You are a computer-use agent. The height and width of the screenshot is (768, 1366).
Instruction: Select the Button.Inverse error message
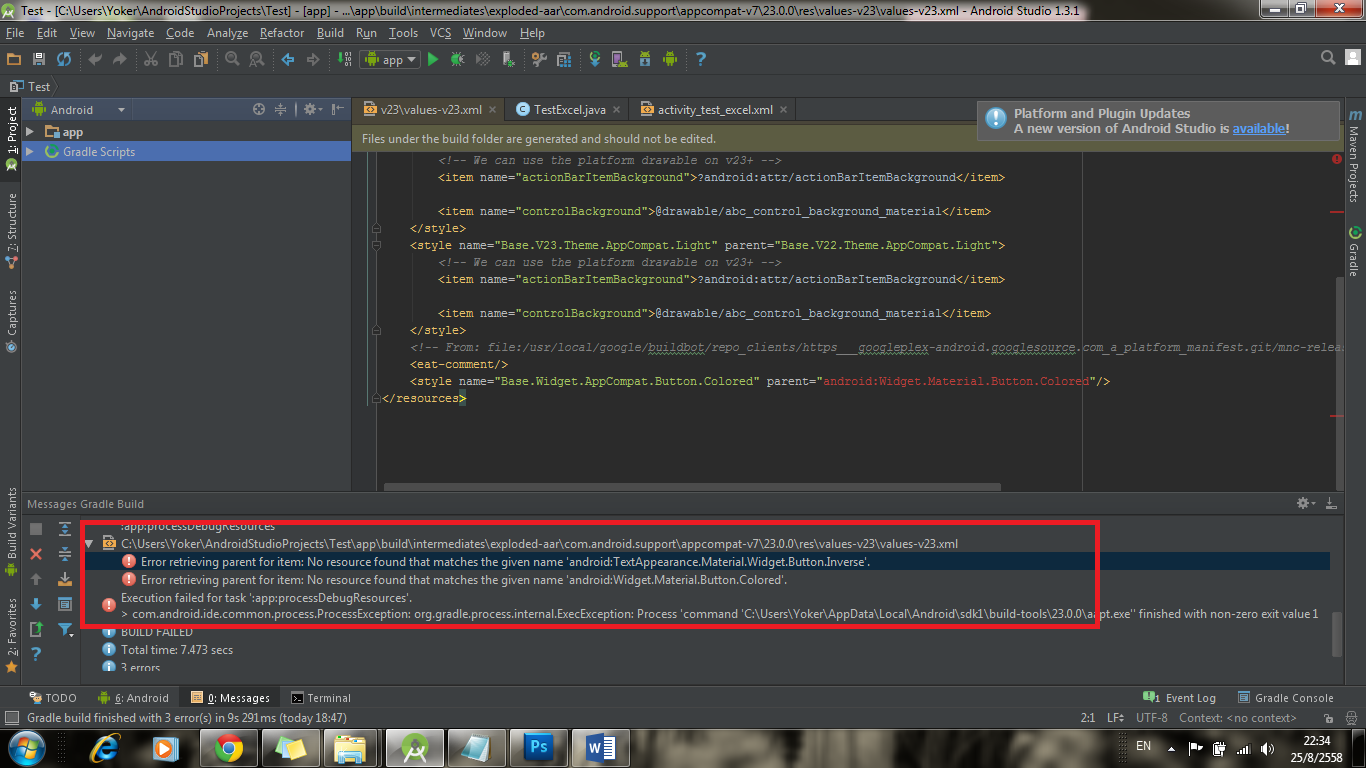click(x=505, y=562)
